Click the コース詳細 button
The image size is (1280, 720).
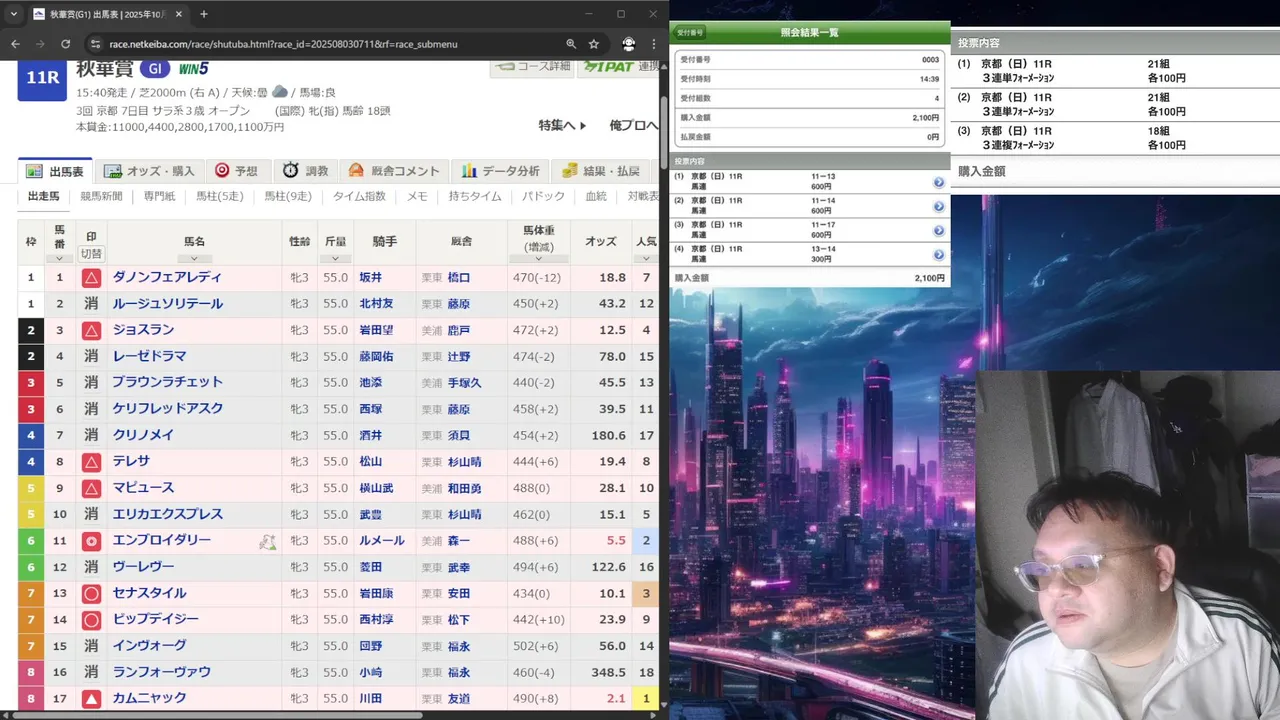click(532, 67)
